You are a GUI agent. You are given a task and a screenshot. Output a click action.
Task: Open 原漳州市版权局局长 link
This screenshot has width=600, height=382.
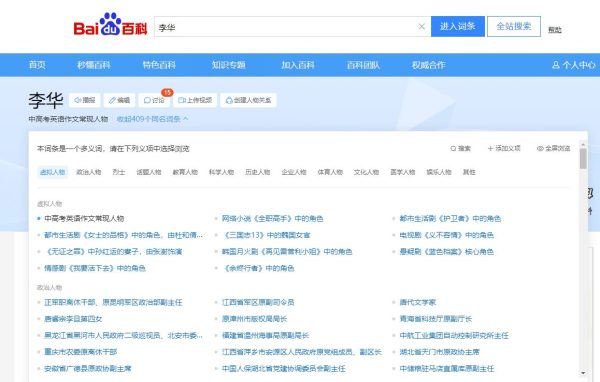[254, 319]
